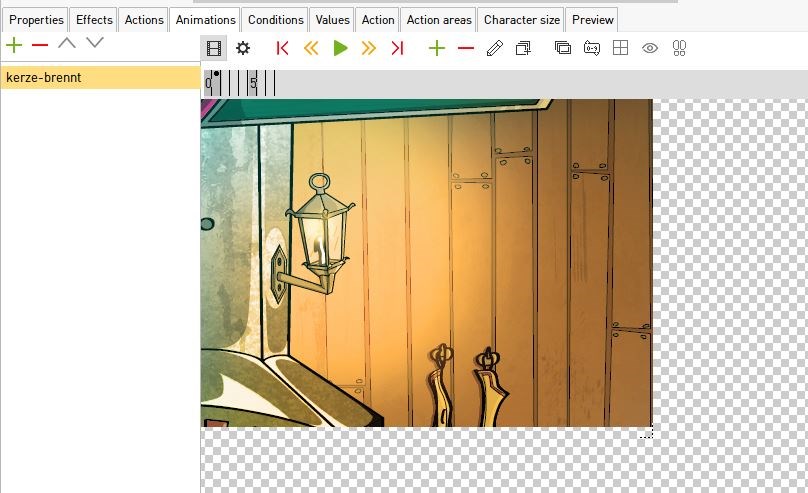Screen dimensions: 808x493
Task: Select the kerze-brennt animation
Action: 100,77
